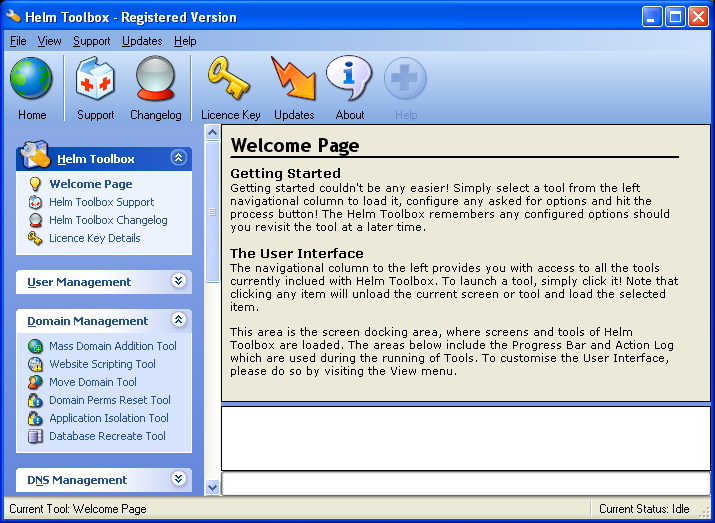
Task: Click the Database Recreate Tool icon
Action: pyautogui.click(x=35, y=436)
